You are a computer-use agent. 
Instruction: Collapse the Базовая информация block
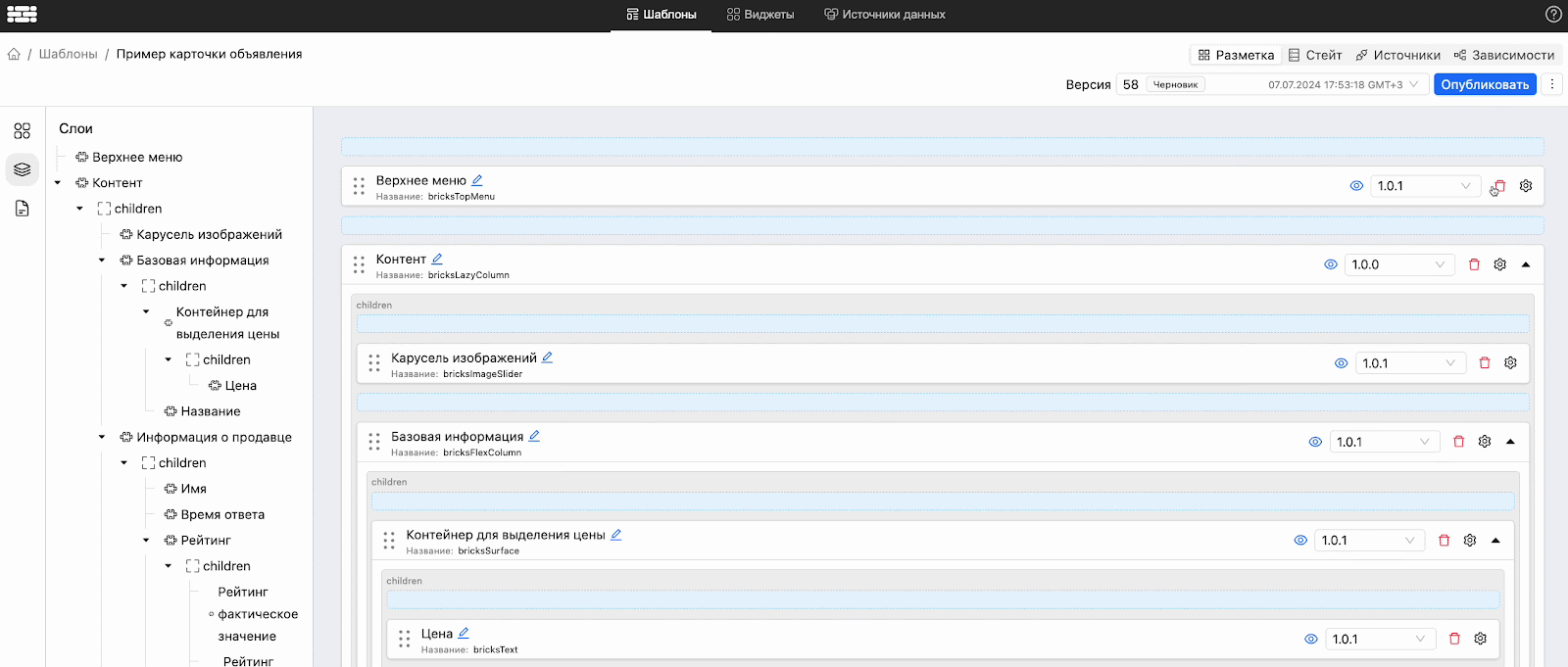tap(1510, 442)
